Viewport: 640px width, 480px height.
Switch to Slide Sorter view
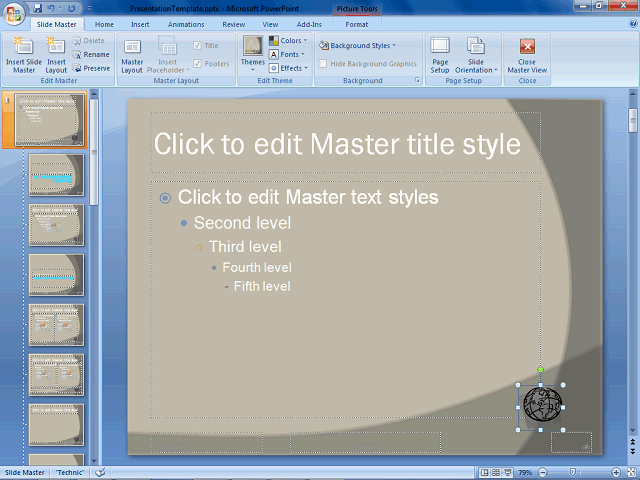(496, 473)
